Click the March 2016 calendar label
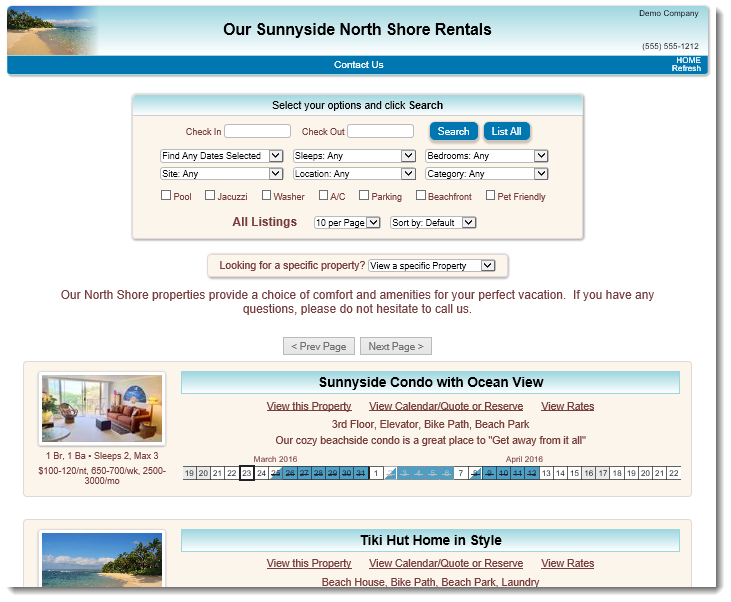The height and width of the screenshot is (602, 731). coord(275,459)
